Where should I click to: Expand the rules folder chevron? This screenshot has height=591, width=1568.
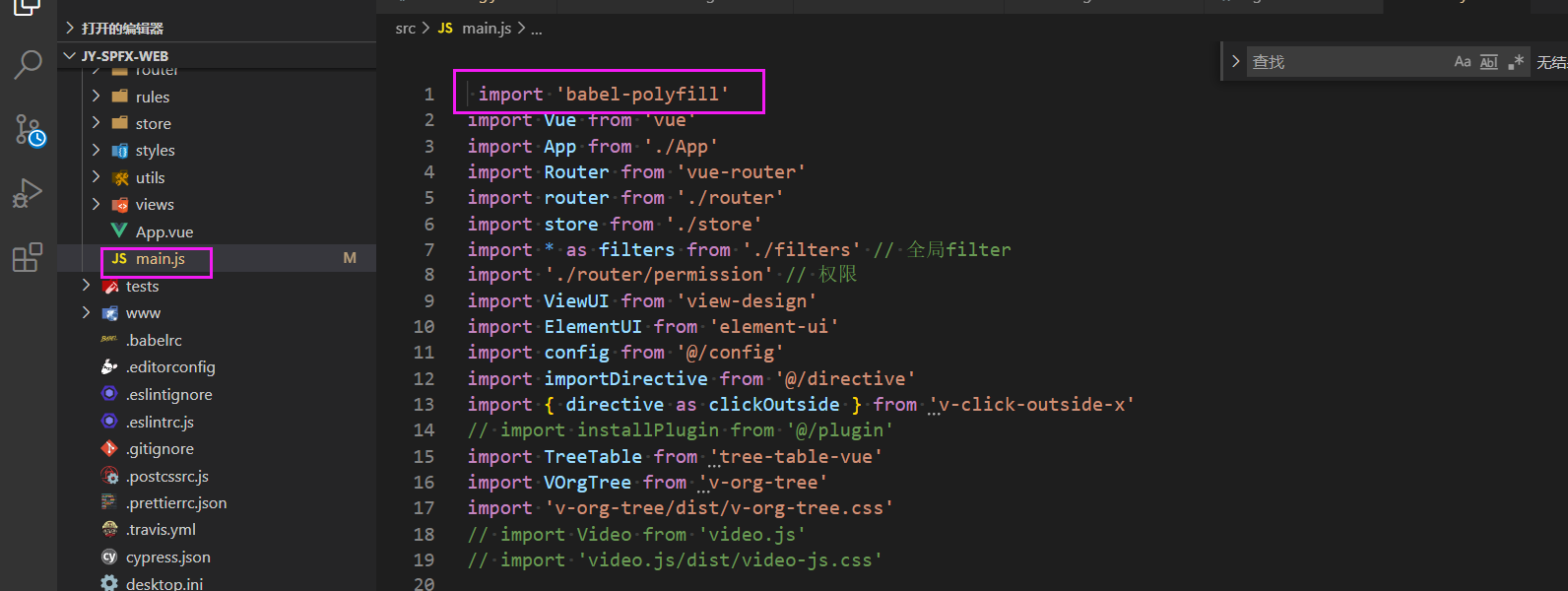pos(96,97)
